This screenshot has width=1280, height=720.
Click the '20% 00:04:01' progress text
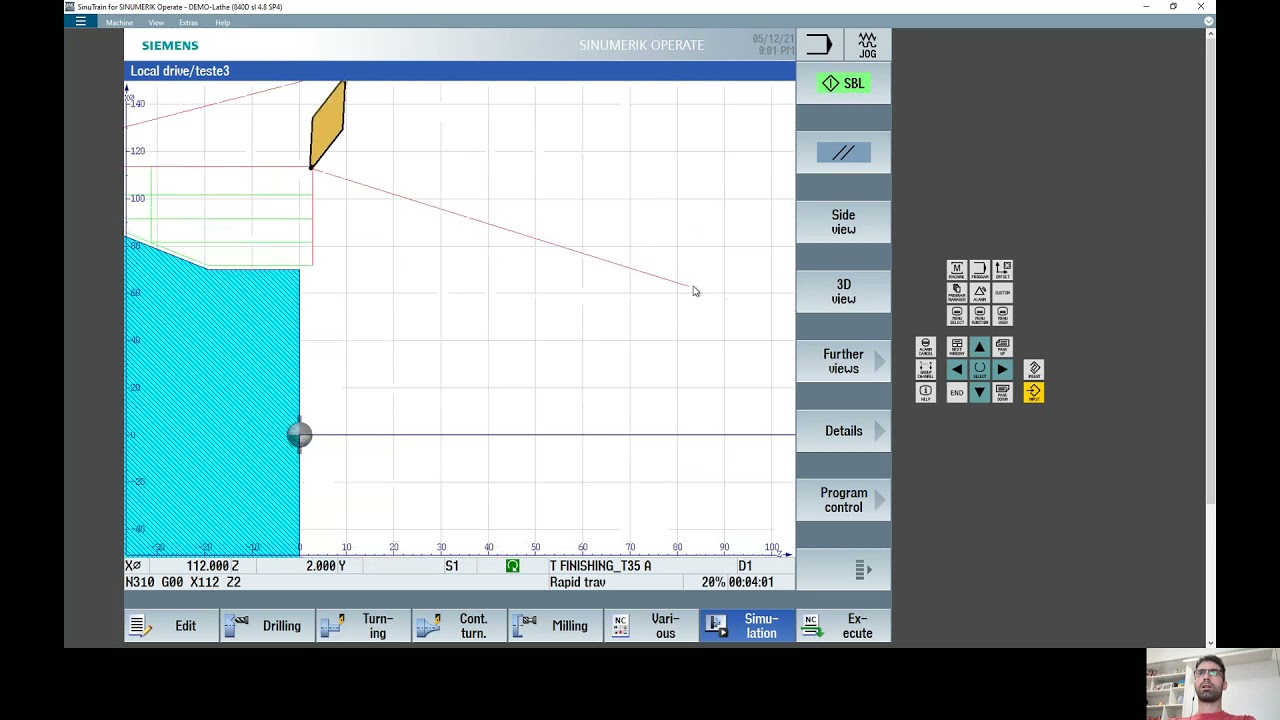coord(737,582)
